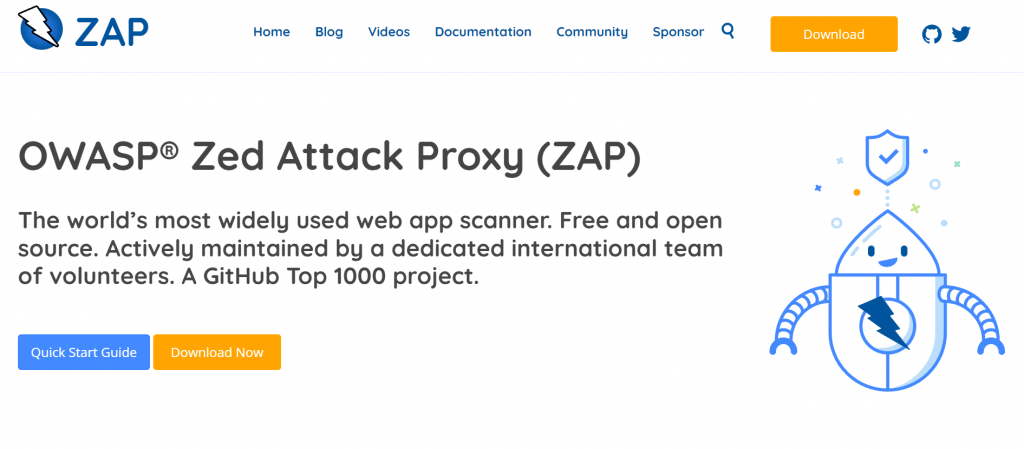Open the Sponsor nav link
Screen dimensions: 1024x449
pyautogui.click(x=678, y=32)
